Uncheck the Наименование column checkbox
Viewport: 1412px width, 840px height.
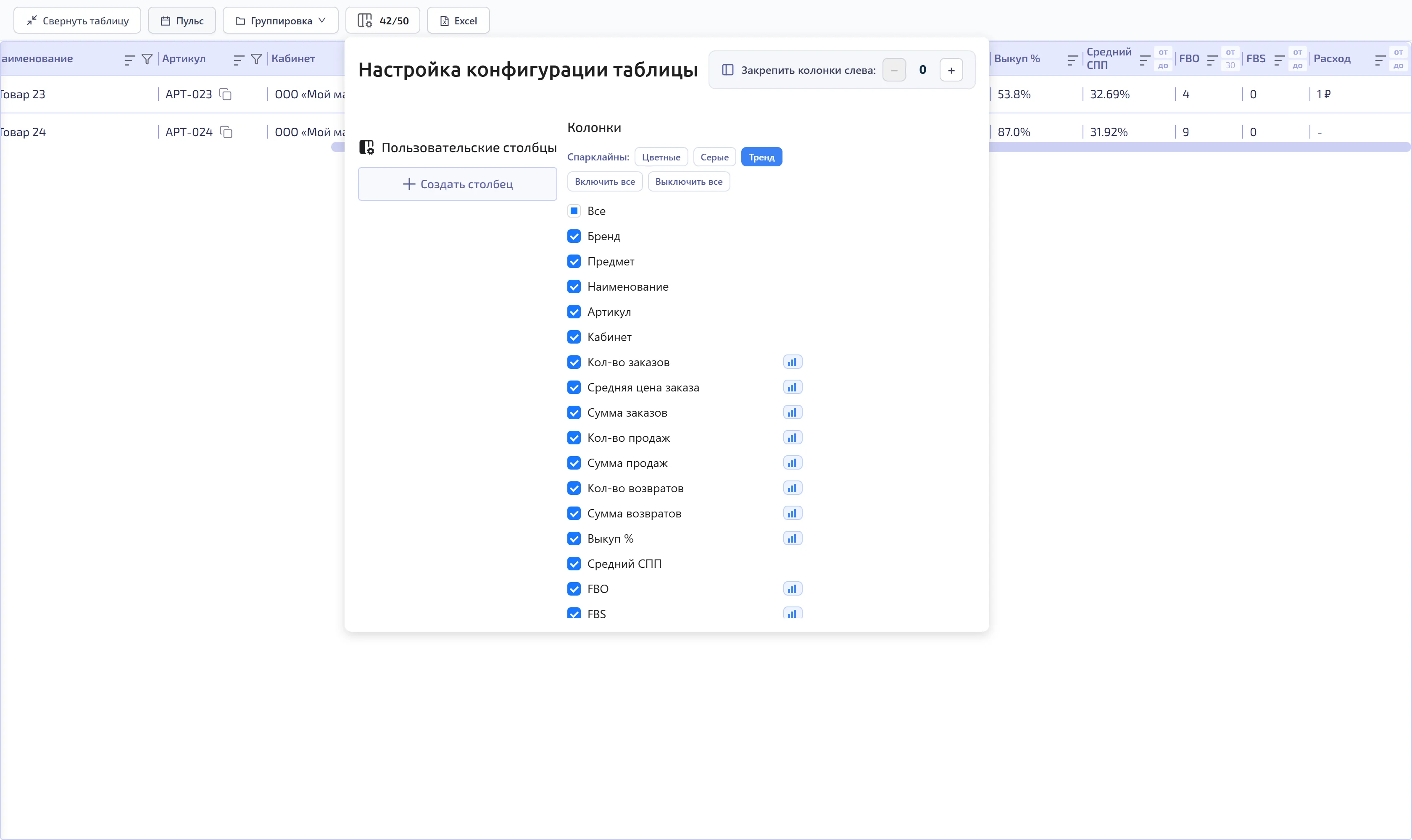[x=574, y=286]
